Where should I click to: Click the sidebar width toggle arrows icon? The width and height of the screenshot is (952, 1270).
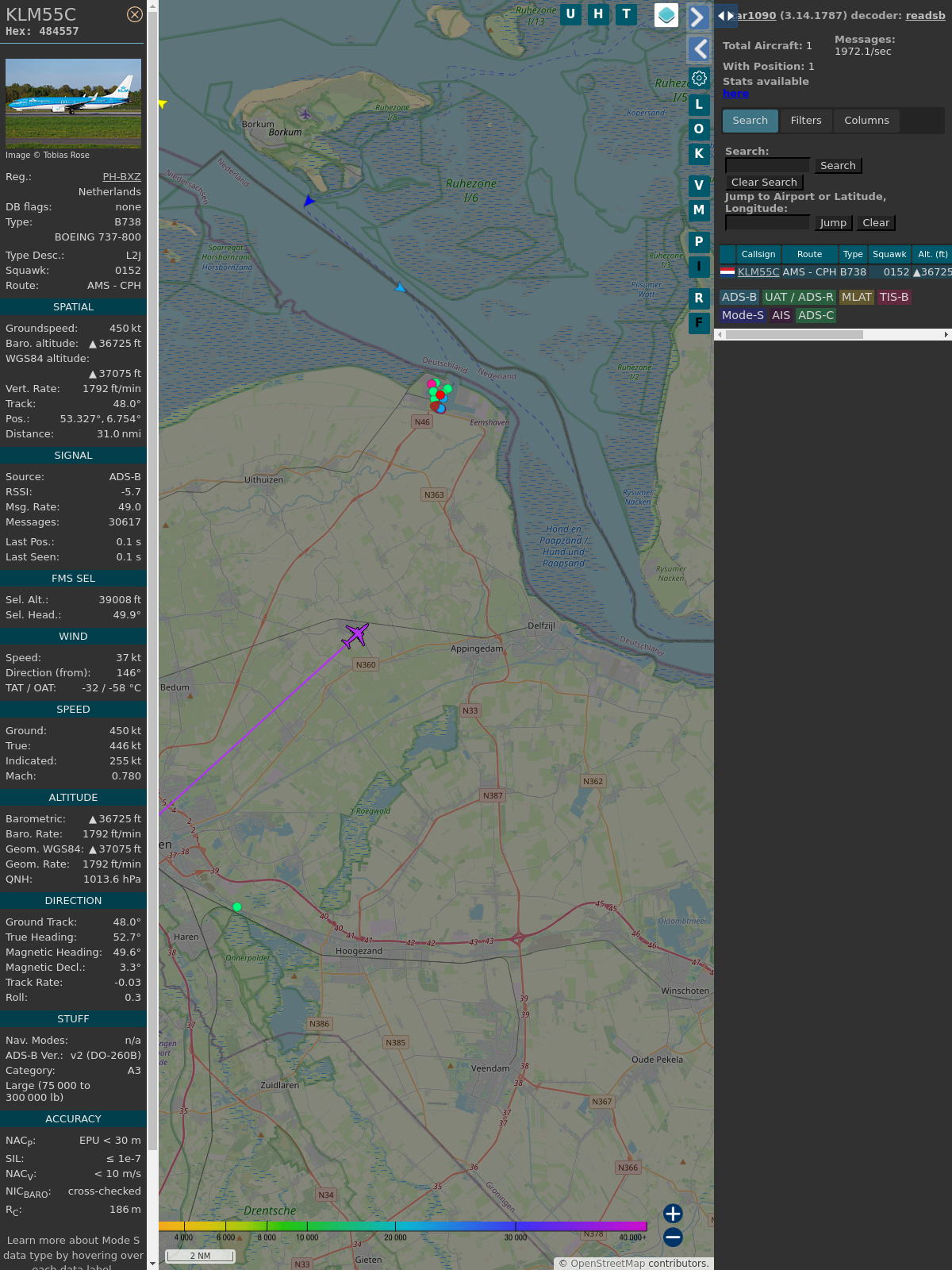725,16
